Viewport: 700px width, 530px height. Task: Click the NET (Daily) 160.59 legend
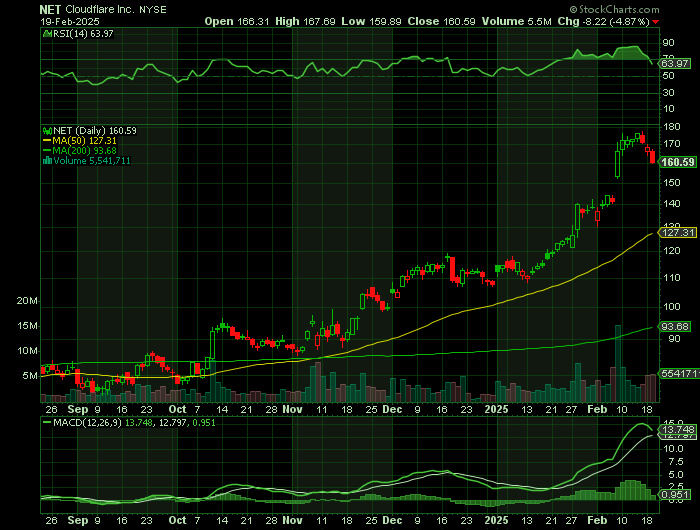(95, 131)
